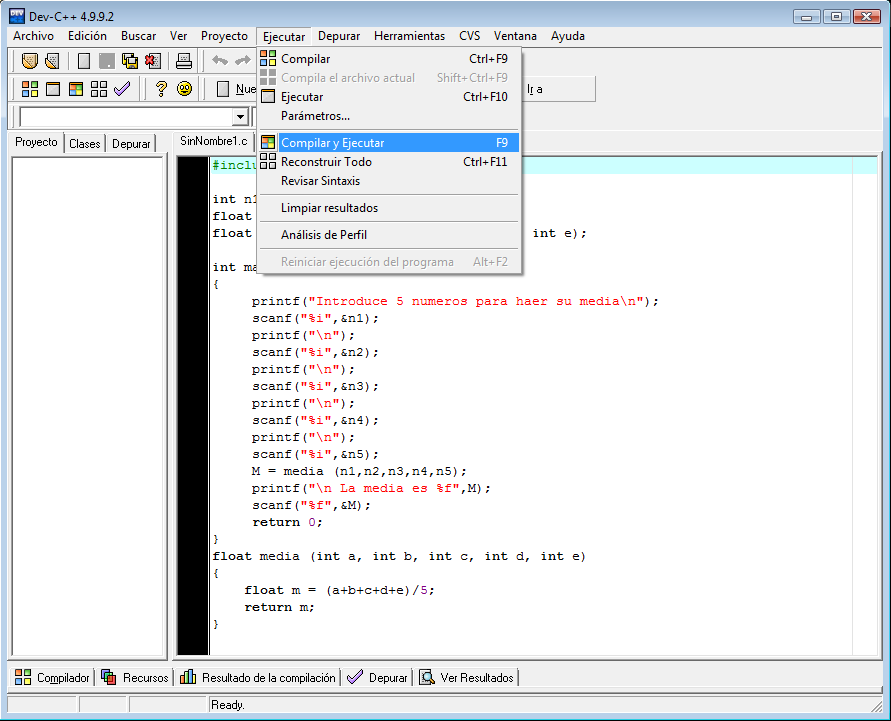Click the Dev-C++ title bar application icon
Image resolution: width=891 pixels, height=721 pixels.
[17, 16]
